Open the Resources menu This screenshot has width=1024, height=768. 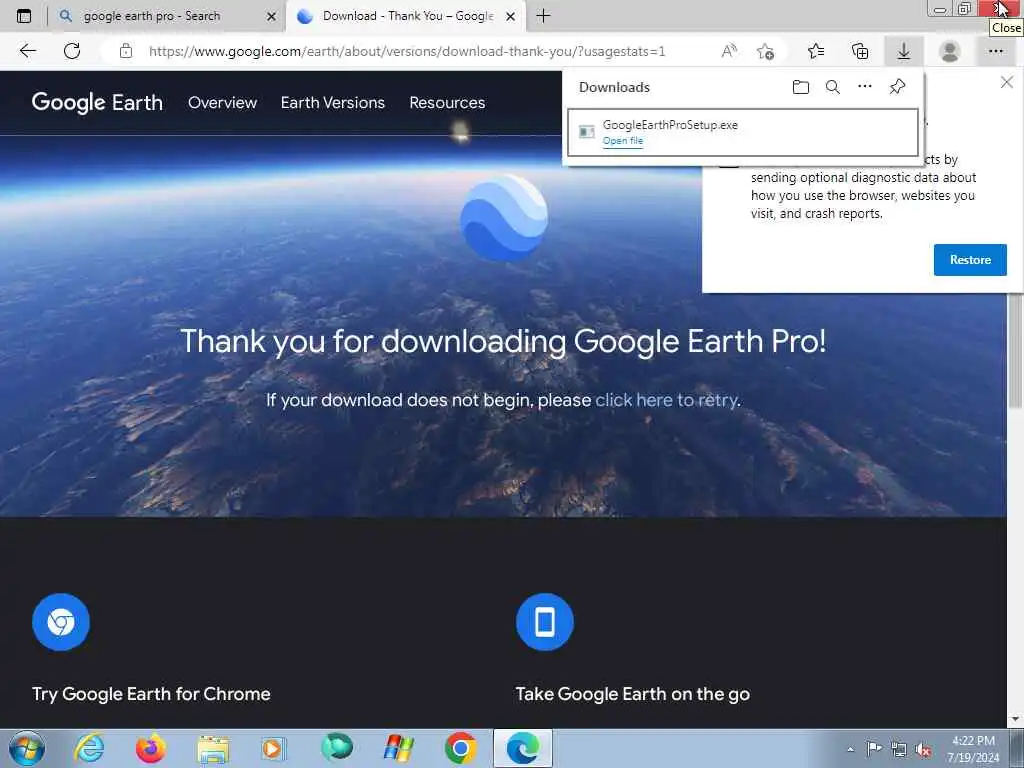pos(447,103)
